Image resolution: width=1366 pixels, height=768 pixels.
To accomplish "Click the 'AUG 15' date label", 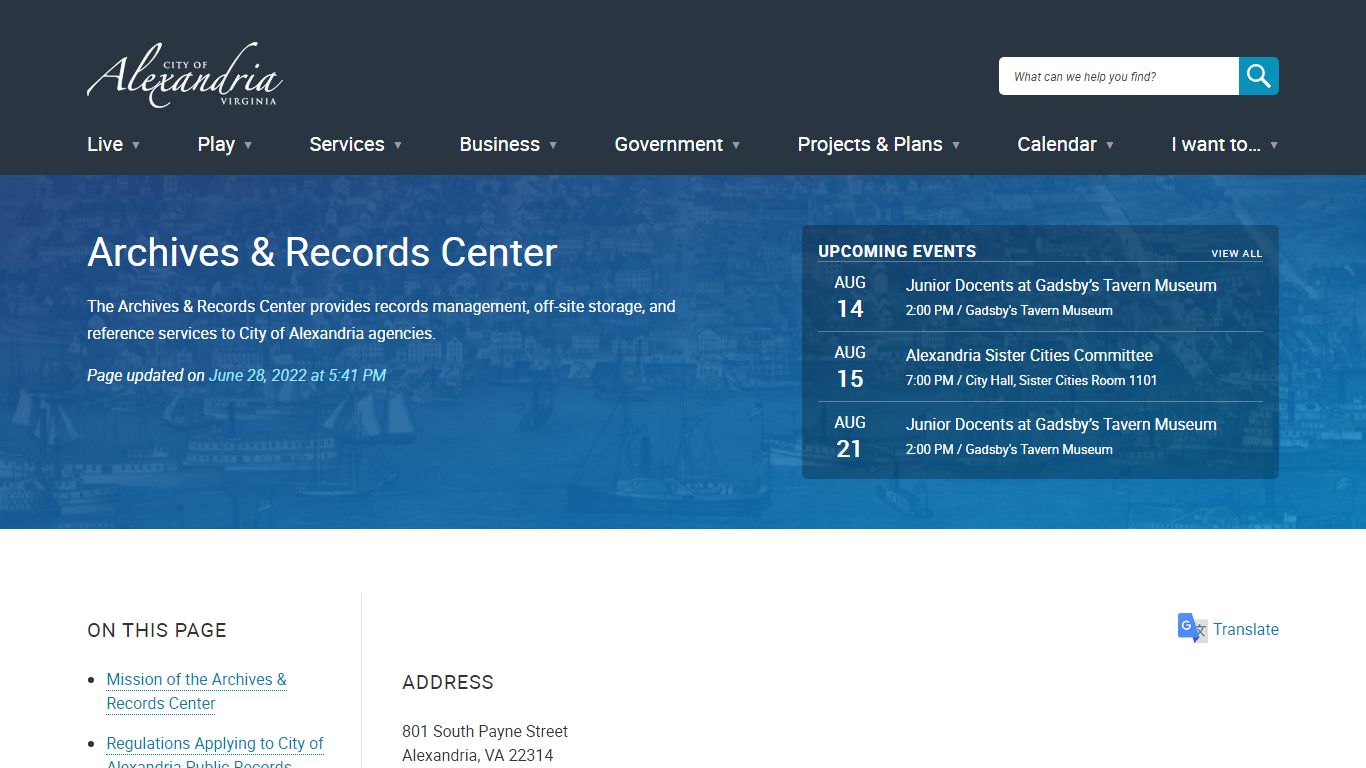I will (850, 367).
